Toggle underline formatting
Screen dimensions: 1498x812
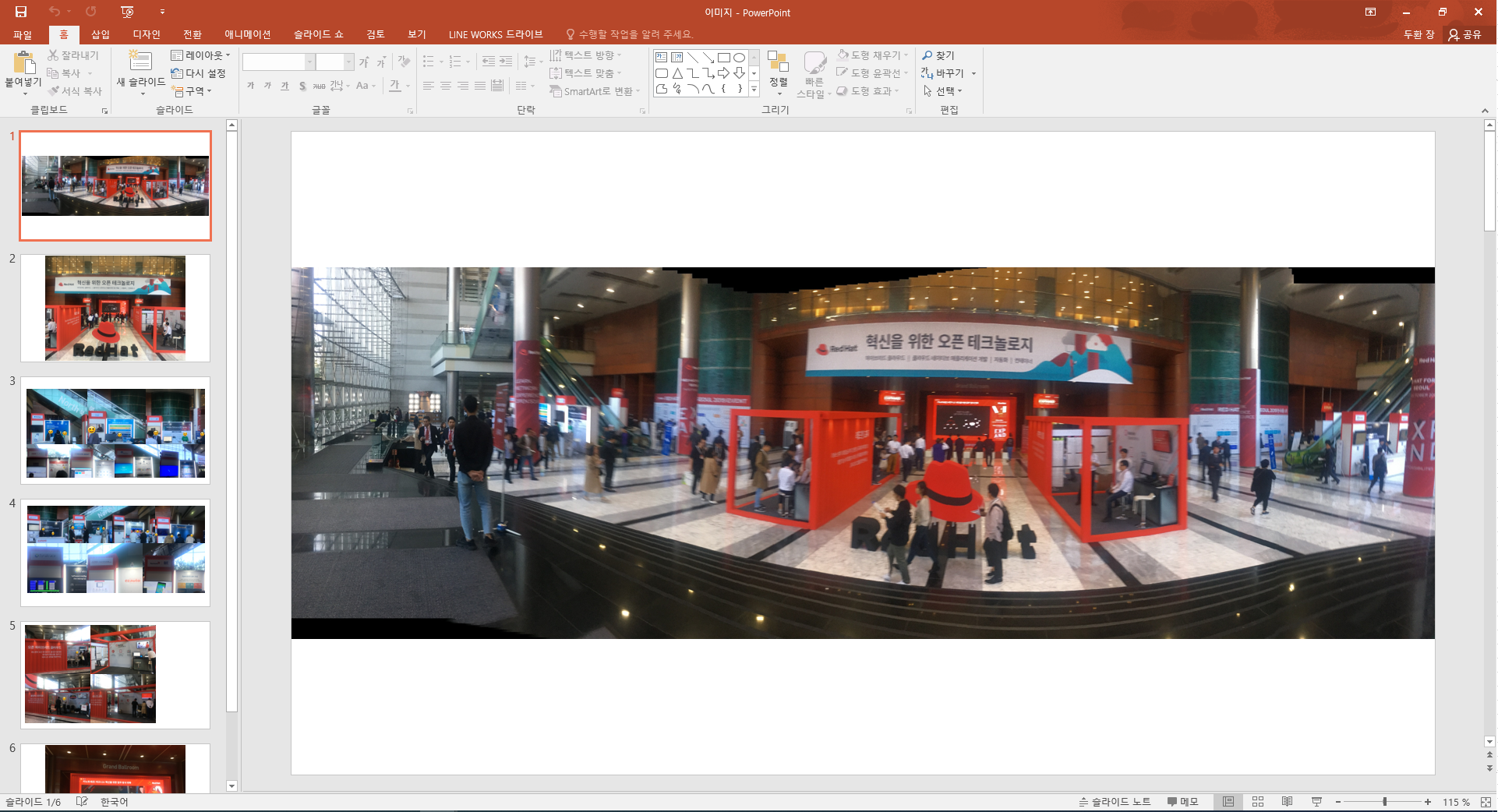click(x=284, y=86)
